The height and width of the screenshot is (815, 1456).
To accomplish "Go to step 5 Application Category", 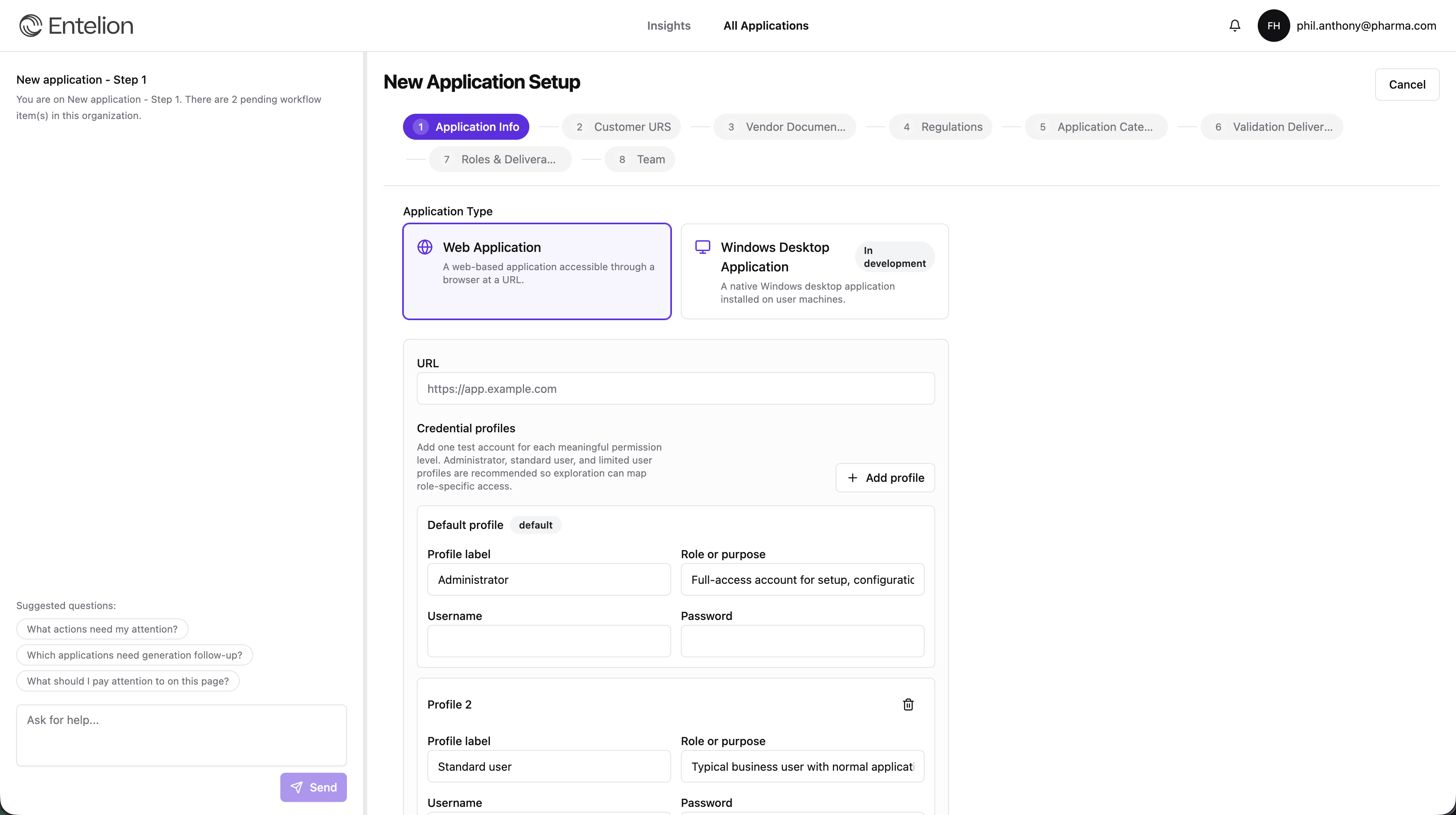I will 1096,127.
